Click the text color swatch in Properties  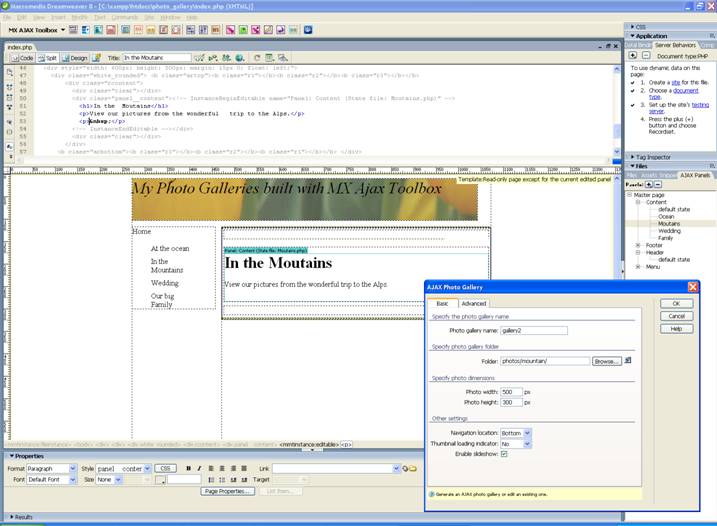160,479
